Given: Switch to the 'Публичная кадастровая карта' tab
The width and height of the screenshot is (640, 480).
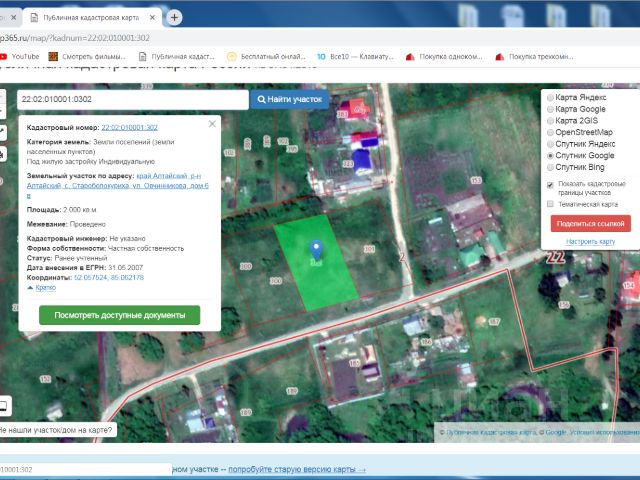Looking at the screenshot, I should (x=90, y=18).
